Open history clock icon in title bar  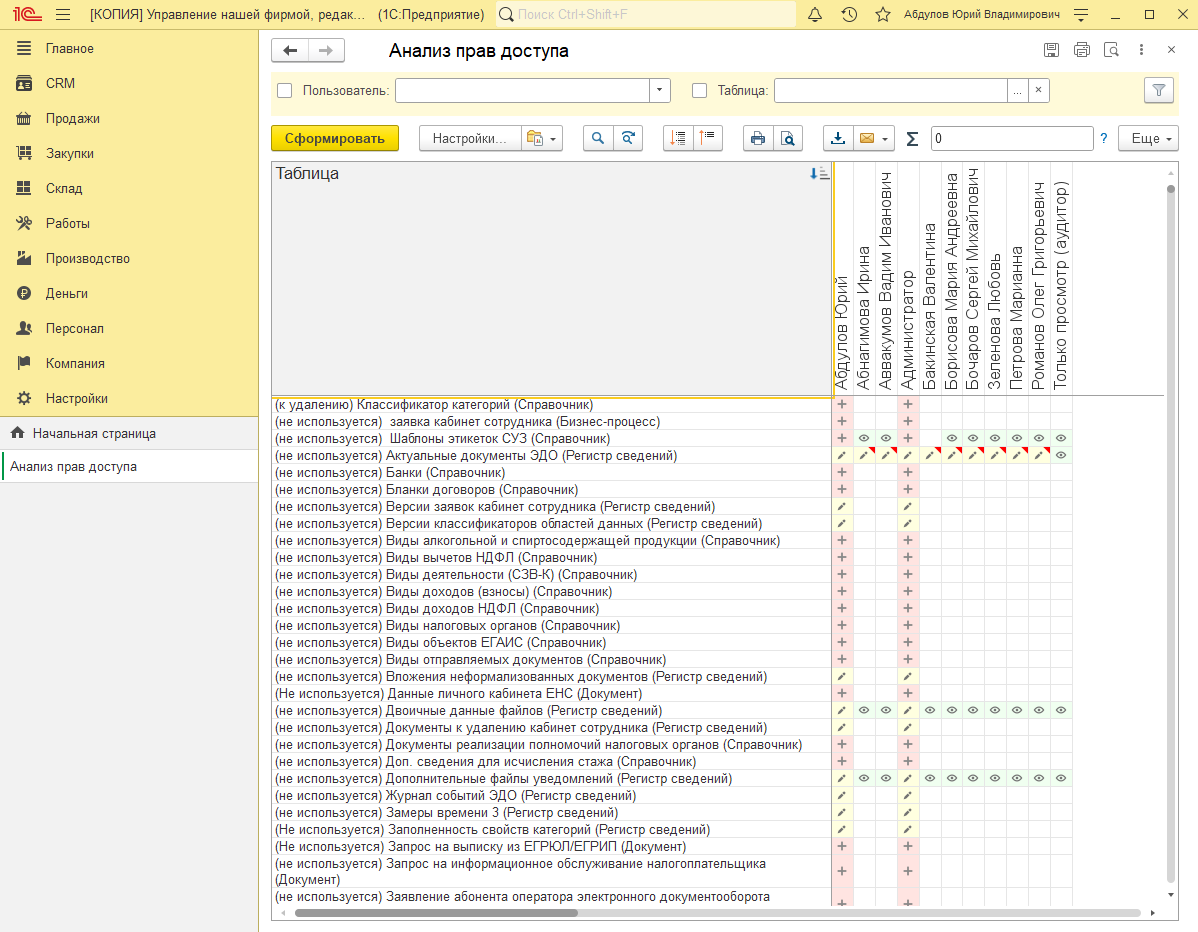pos(849,15)
